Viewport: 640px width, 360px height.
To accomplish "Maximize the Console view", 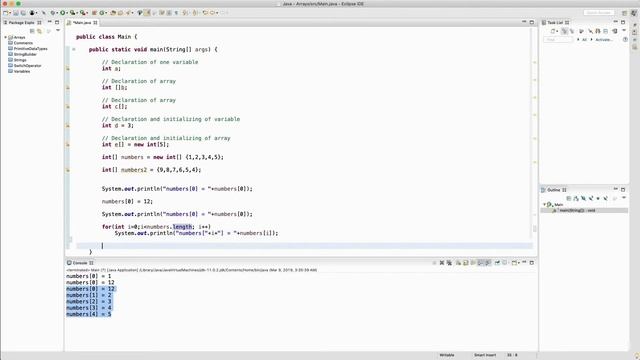I will [532, 263].
